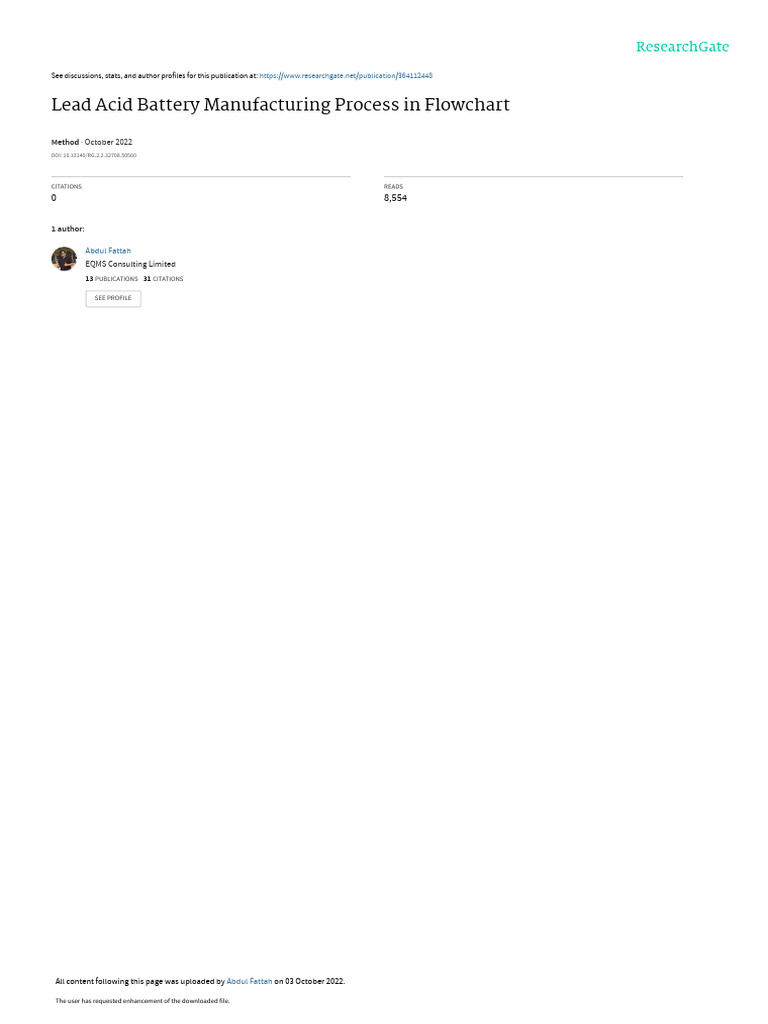Screen dimensions: 768x1024
Task: Click the ResearchGate logo
Action: tap(682, 46)
